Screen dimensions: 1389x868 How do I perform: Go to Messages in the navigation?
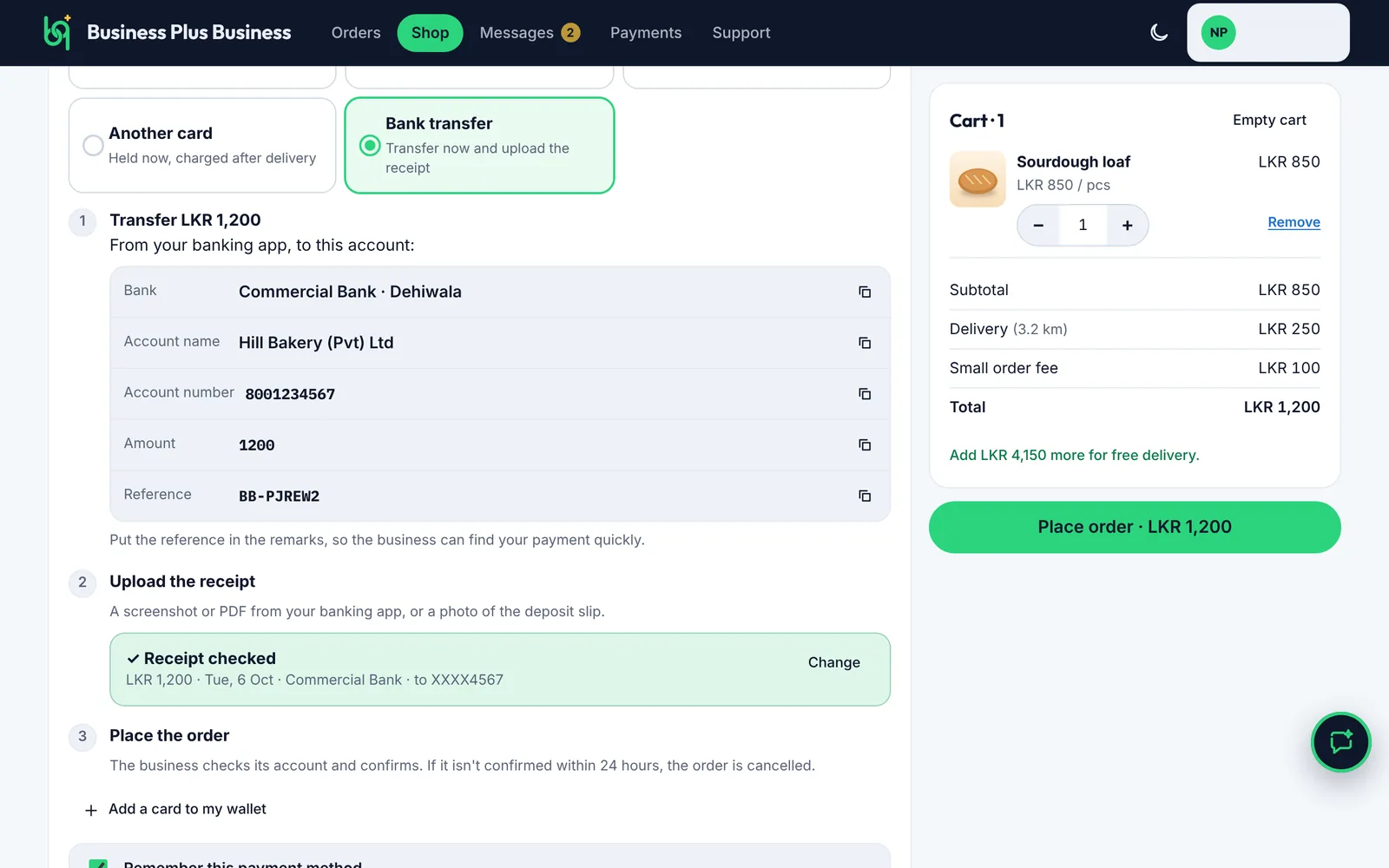tap(529, 33)
